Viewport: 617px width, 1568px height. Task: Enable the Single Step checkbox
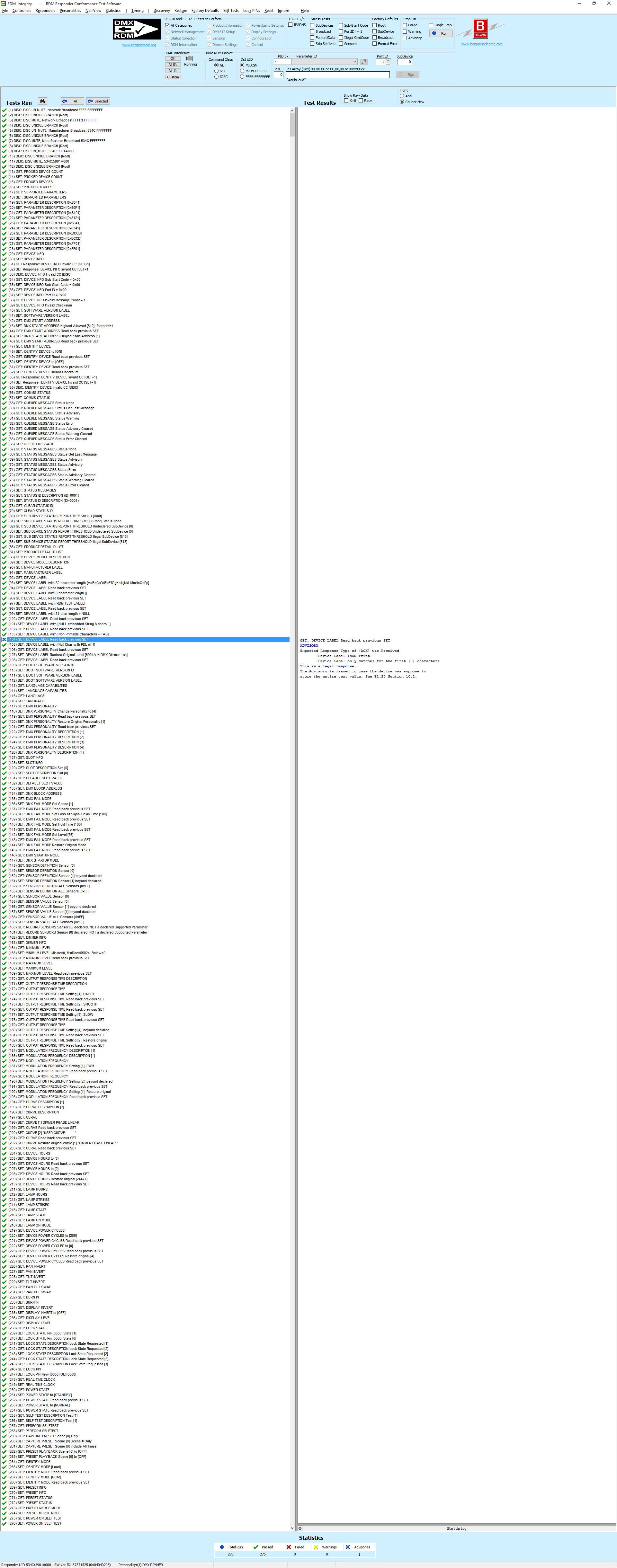tap(431, 25)
